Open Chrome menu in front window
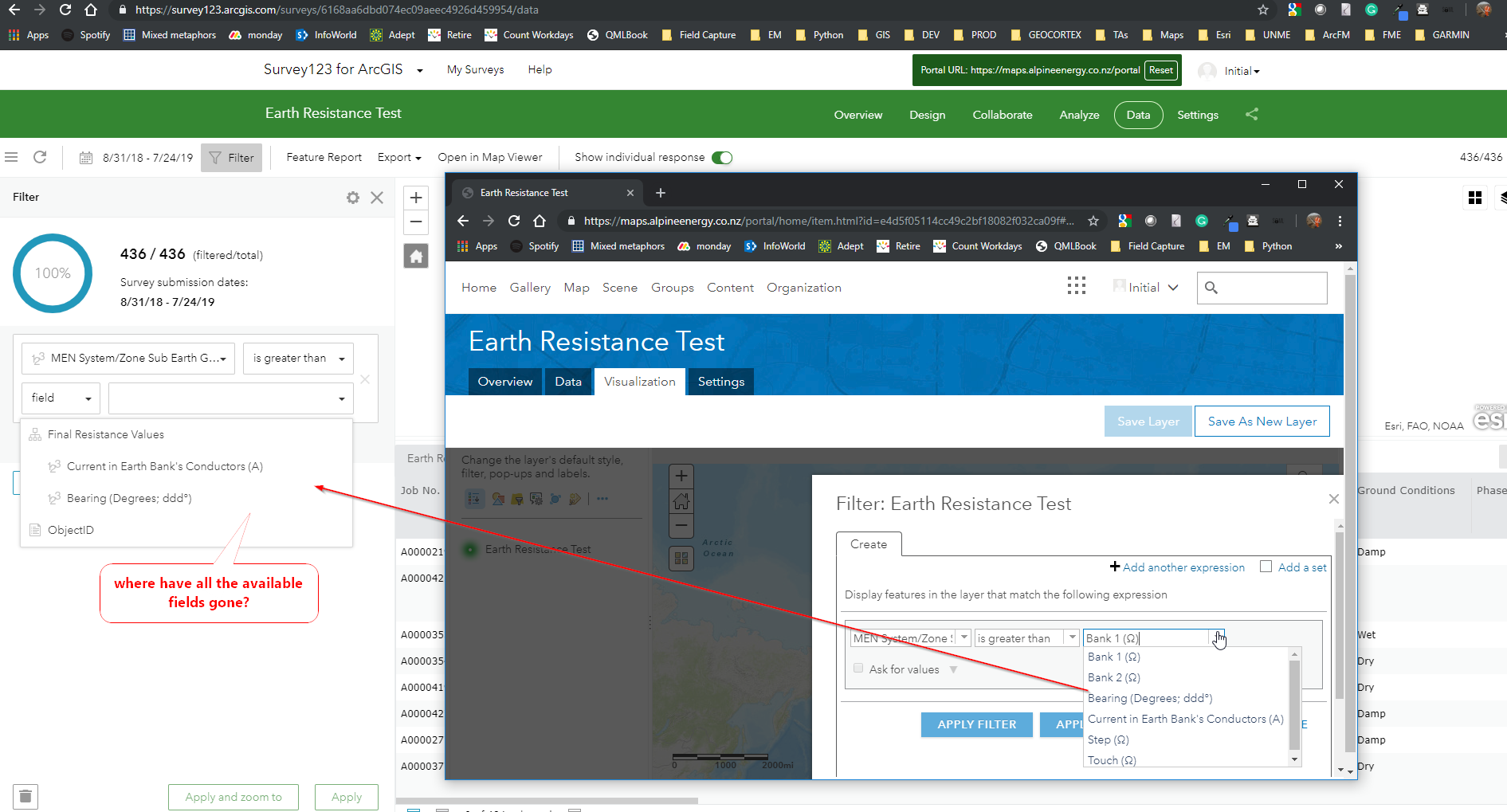1507x812 pixels. click(1340, 221)
